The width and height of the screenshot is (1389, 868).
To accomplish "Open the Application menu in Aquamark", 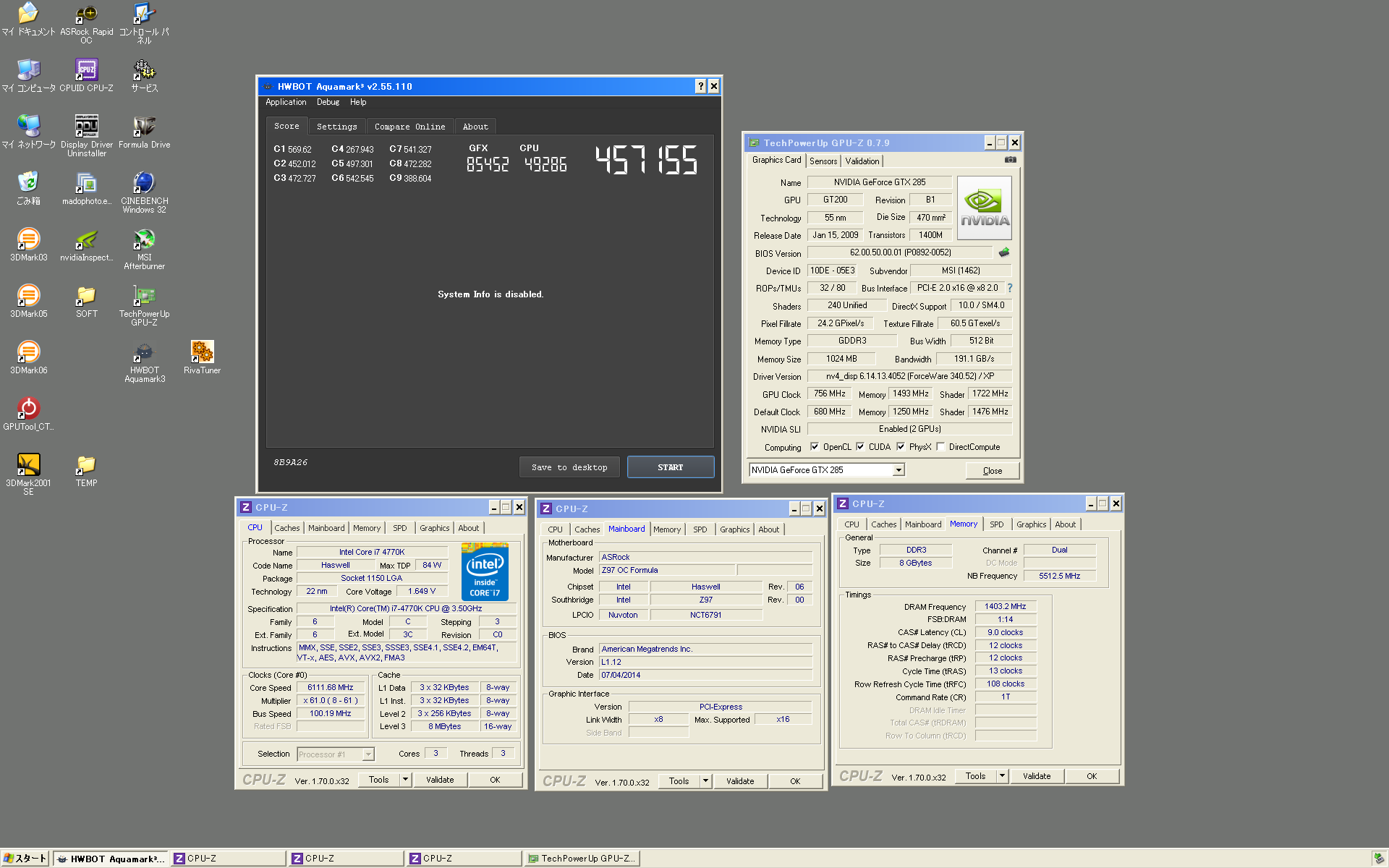I will pos(286,102).
